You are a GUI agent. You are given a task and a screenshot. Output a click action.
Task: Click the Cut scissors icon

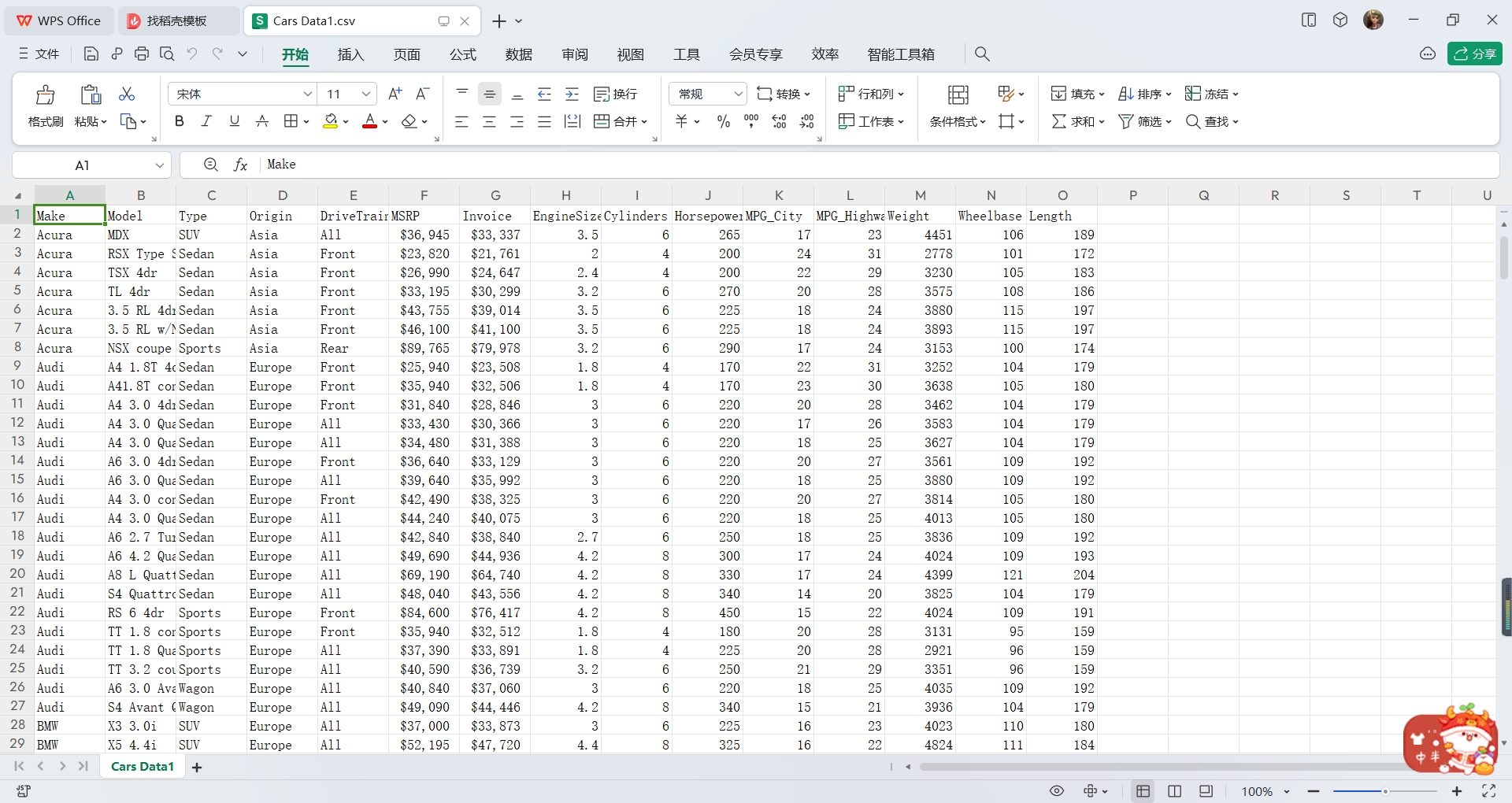[x=127, y=94]
